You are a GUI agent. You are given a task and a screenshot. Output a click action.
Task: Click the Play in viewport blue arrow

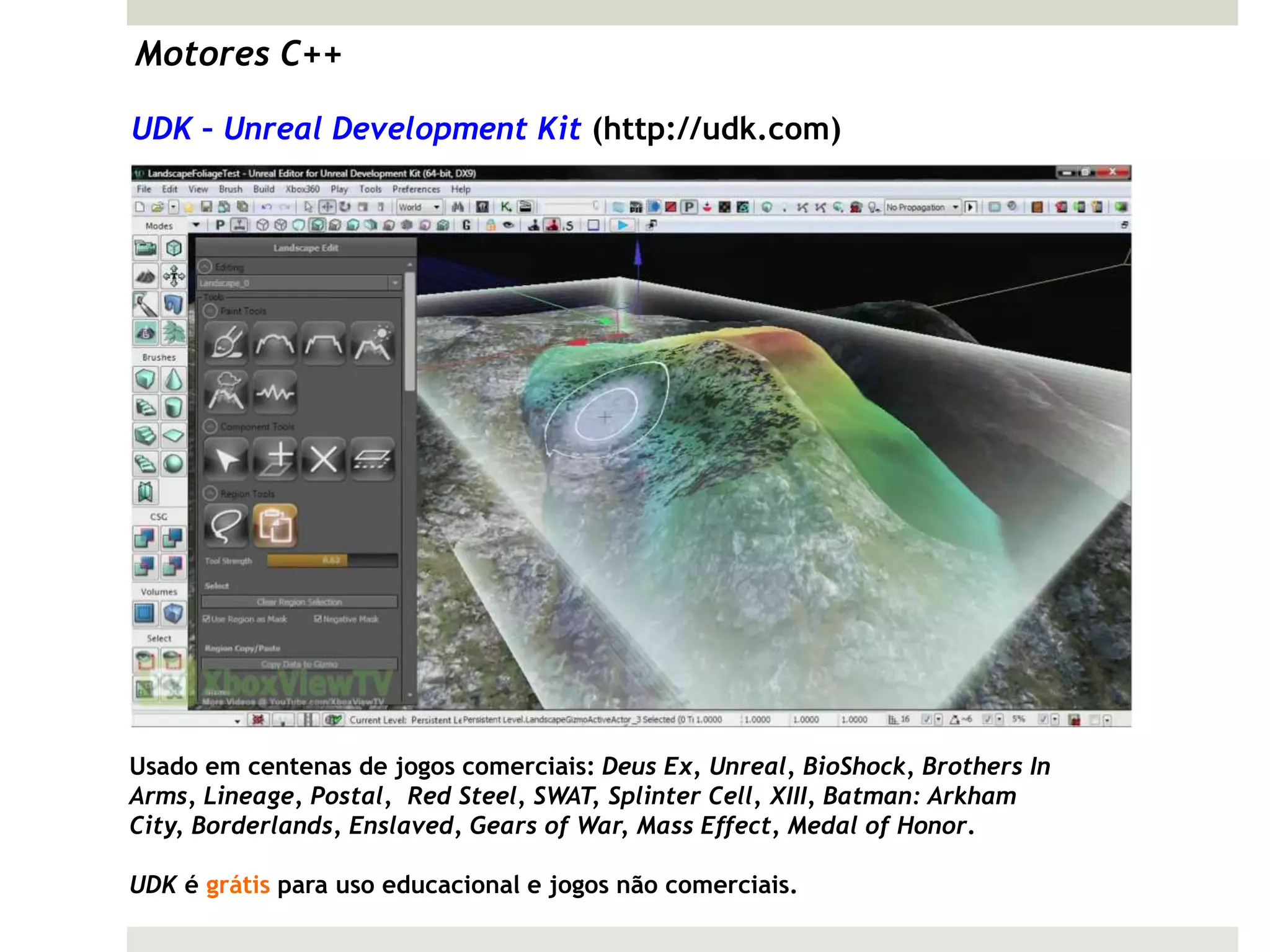coord(623,225)
